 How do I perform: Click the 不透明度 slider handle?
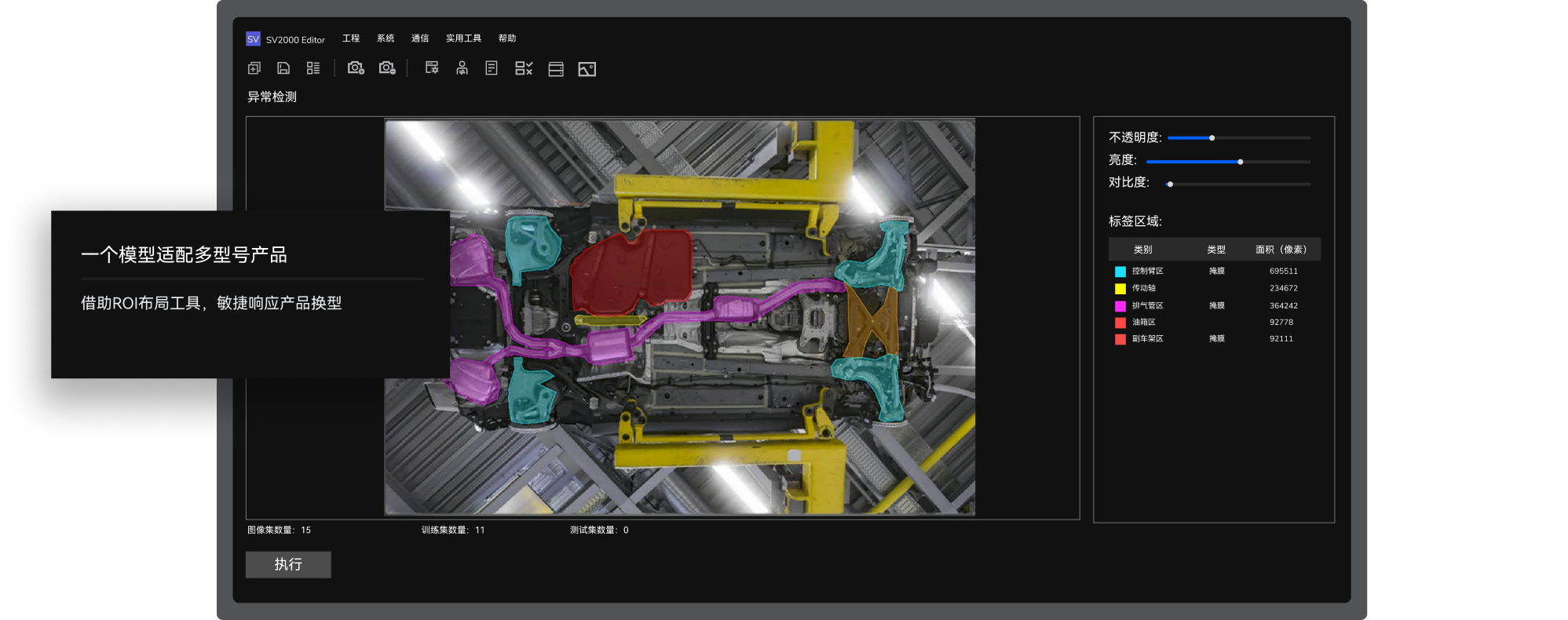pyautogui.click(x=1212, y=138)
